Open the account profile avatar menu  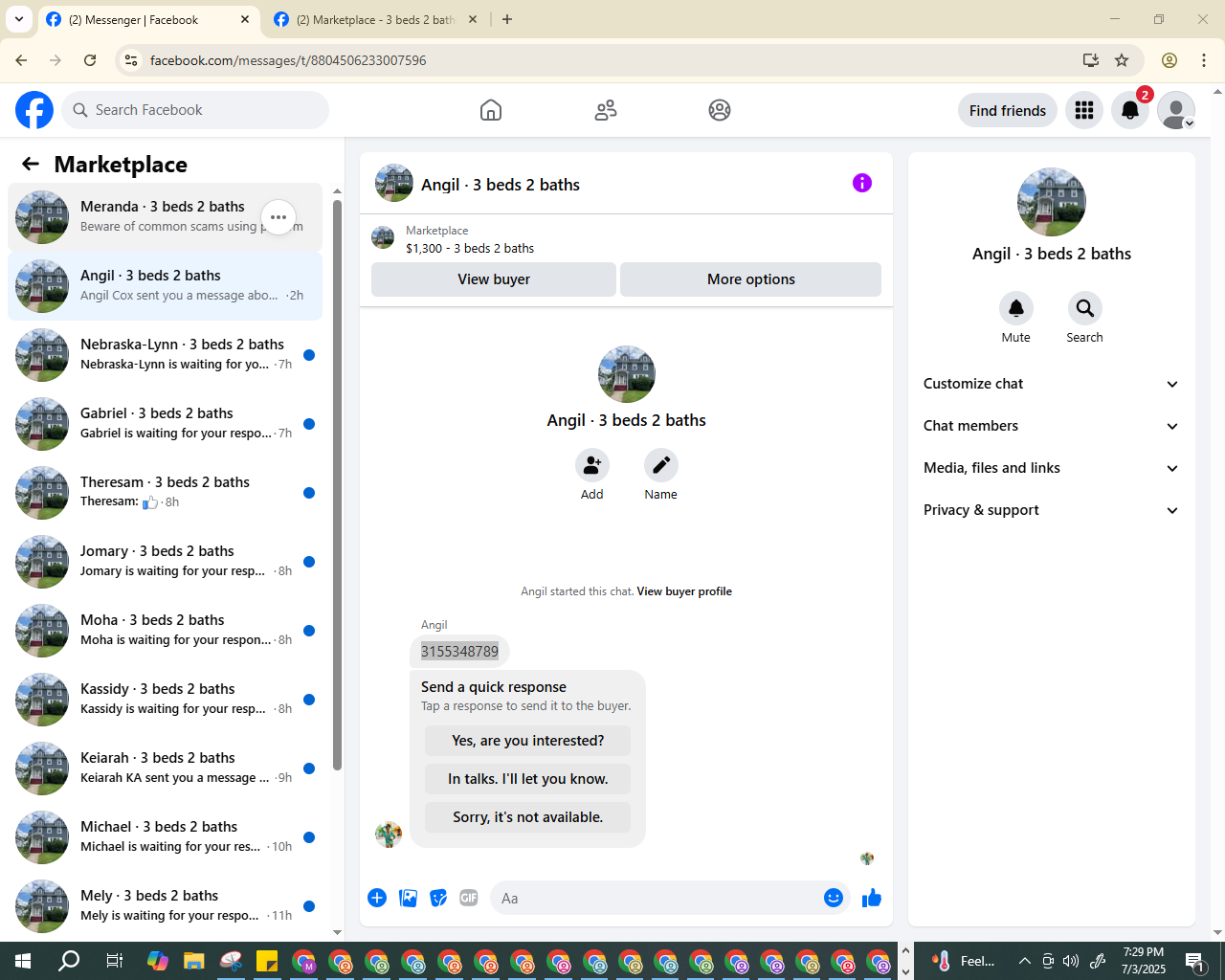coord(1176,110)
